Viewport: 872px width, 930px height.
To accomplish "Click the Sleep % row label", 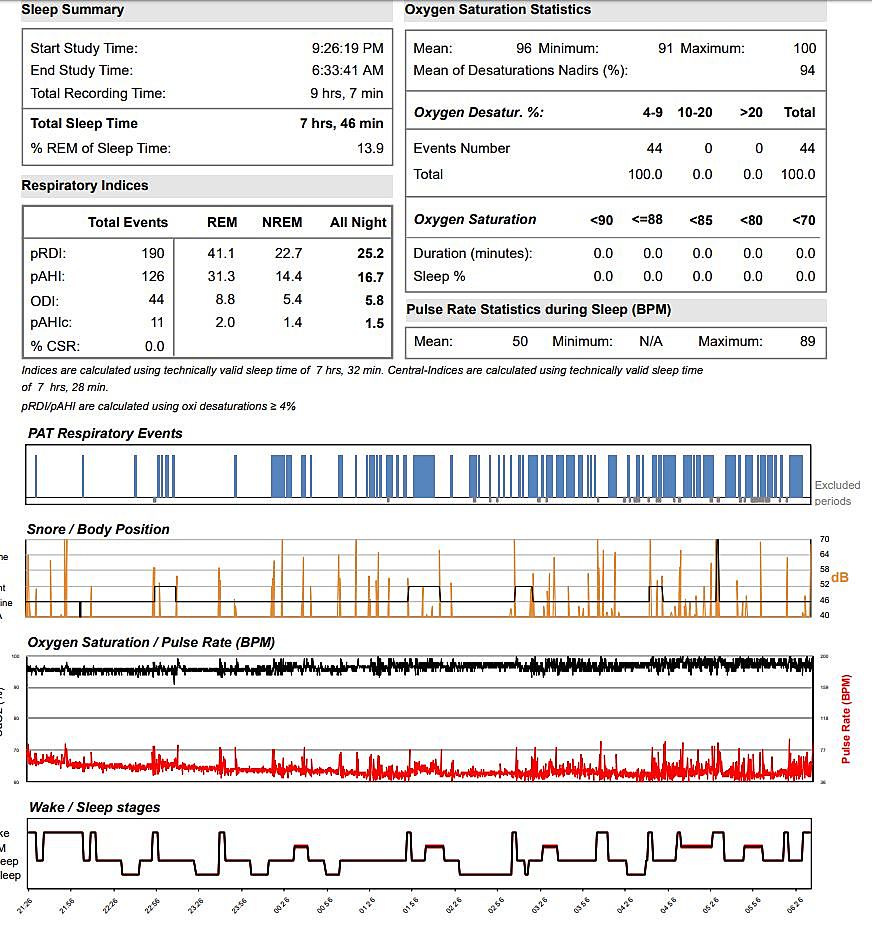I will [439, 276].
